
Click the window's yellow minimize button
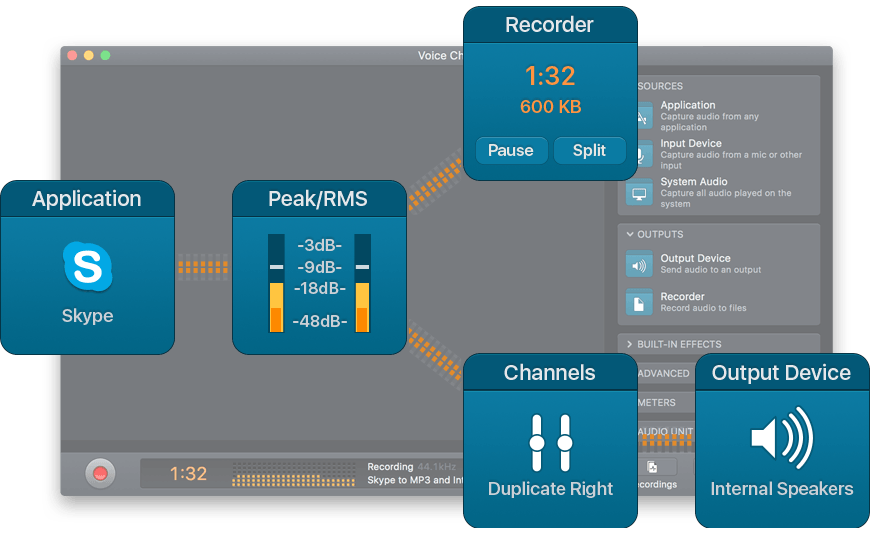point(89,55)
